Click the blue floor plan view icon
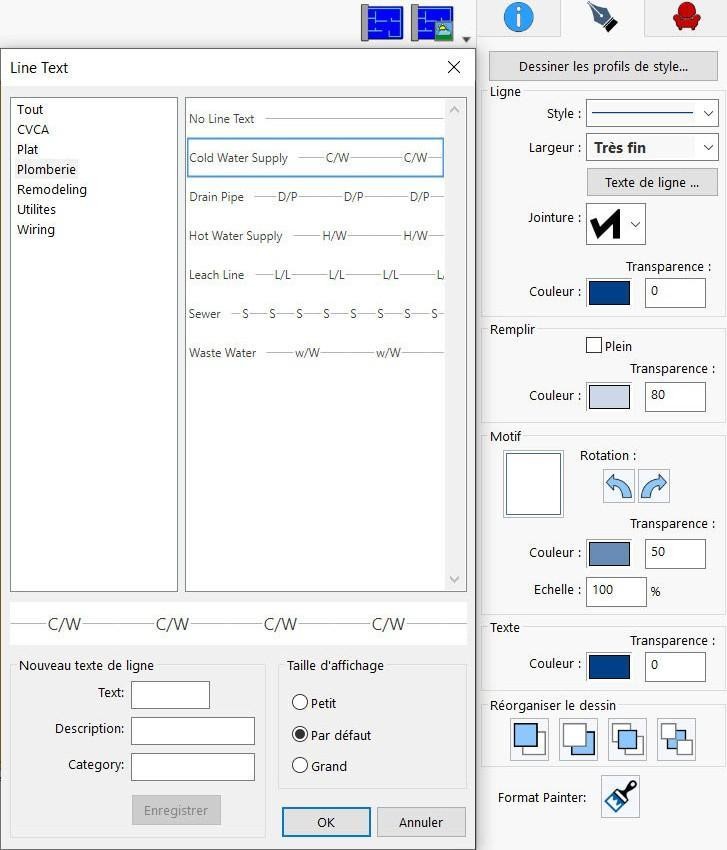Viewport: 727px width, 850px height. (x=382, y=22)
